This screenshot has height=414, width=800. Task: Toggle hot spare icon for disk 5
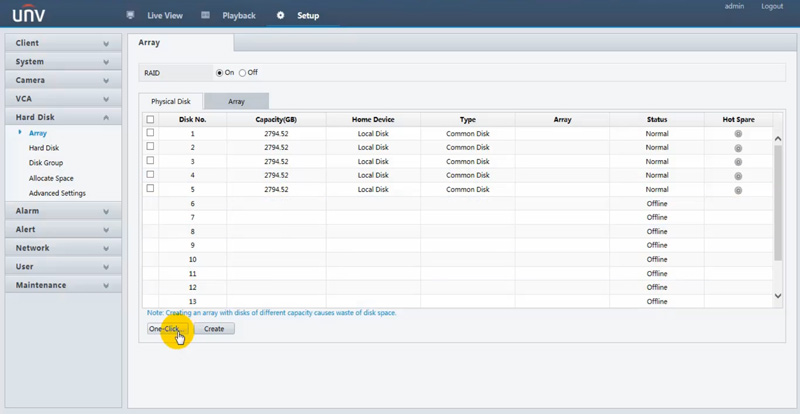point(738,190)
